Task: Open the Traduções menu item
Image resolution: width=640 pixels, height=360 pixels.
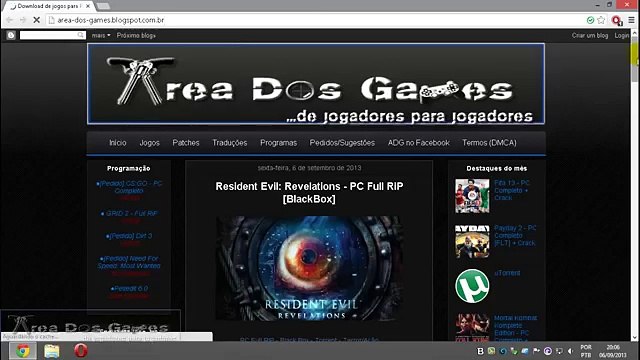Action: pos(229,143)
